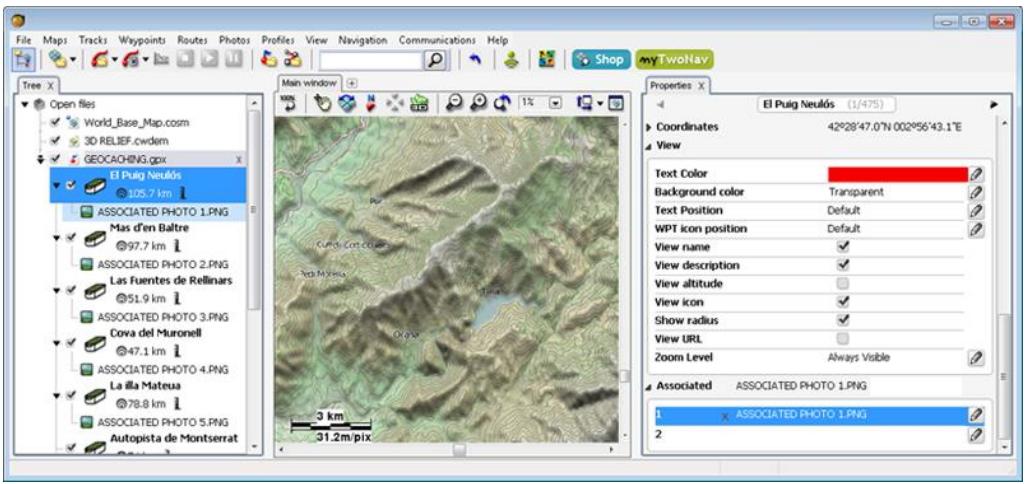Click the Shop button
1029x484 pixels.
(x=599, y=60)
